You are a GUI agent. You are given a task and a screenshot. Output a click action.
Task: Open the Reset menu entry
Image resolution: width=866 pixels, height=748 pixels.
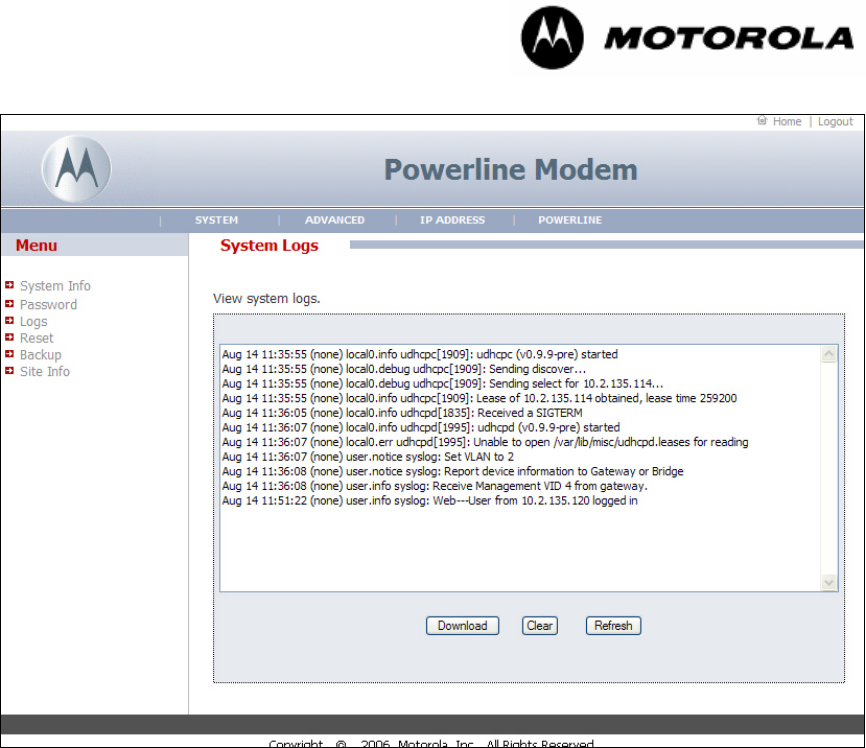pyautogui.click(x=36, y=338)
